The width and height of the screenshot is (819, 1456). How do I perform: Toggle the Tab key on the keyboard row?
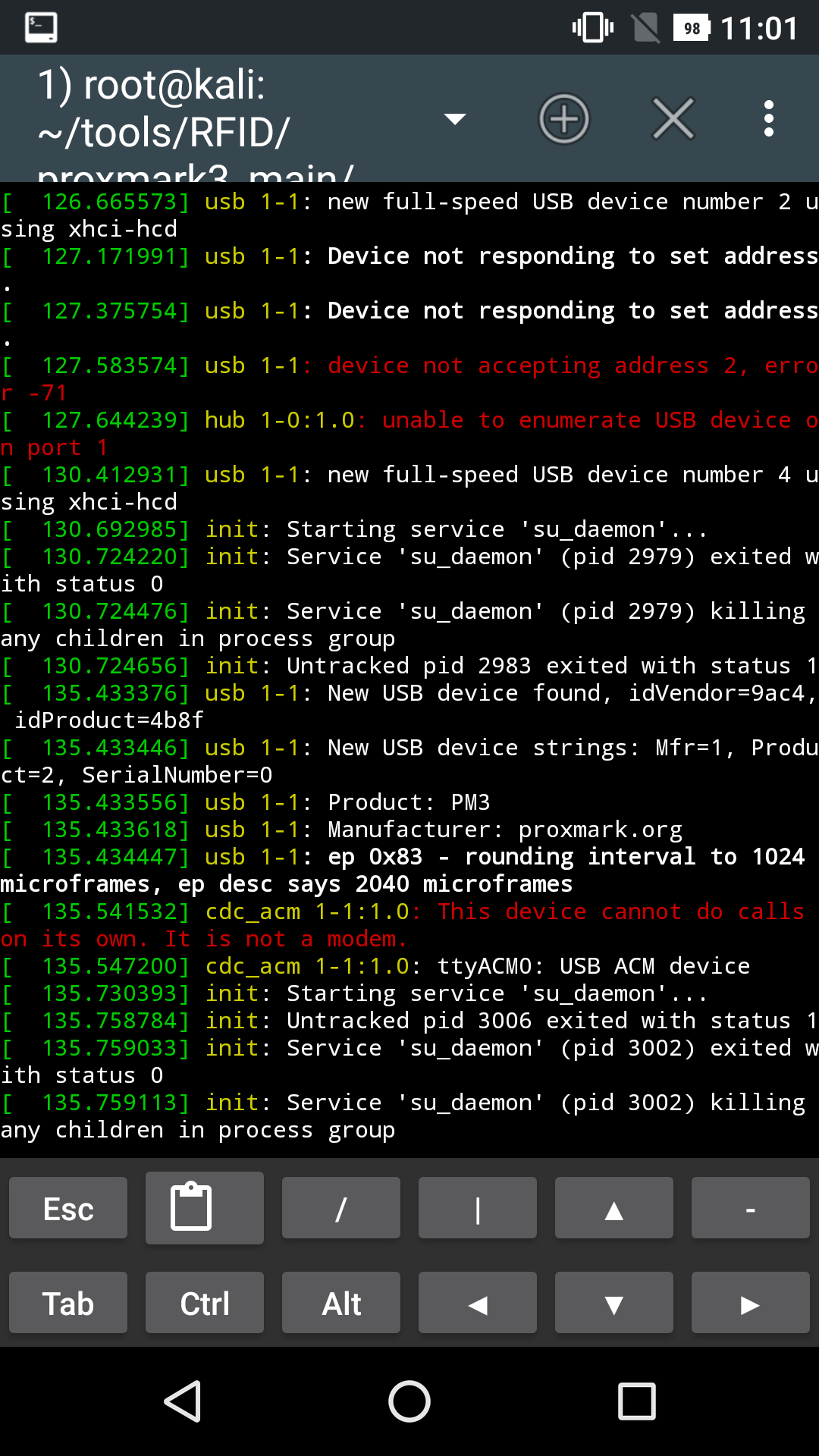[67, 1303]
